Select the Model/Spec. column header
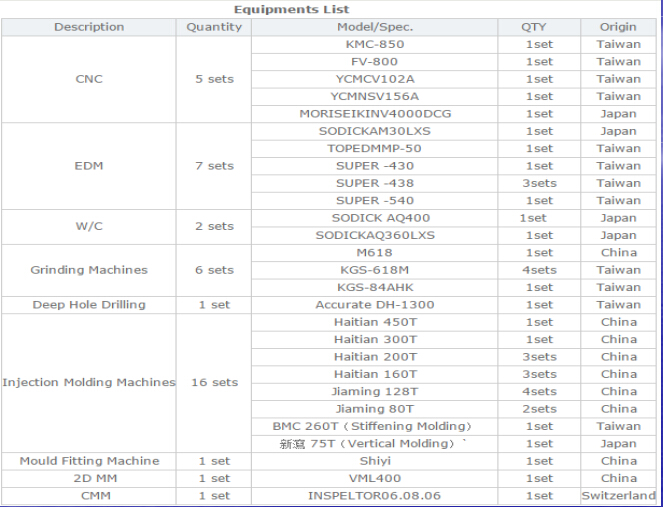Screen dimensions: 663x507 [x=375, y=27]
